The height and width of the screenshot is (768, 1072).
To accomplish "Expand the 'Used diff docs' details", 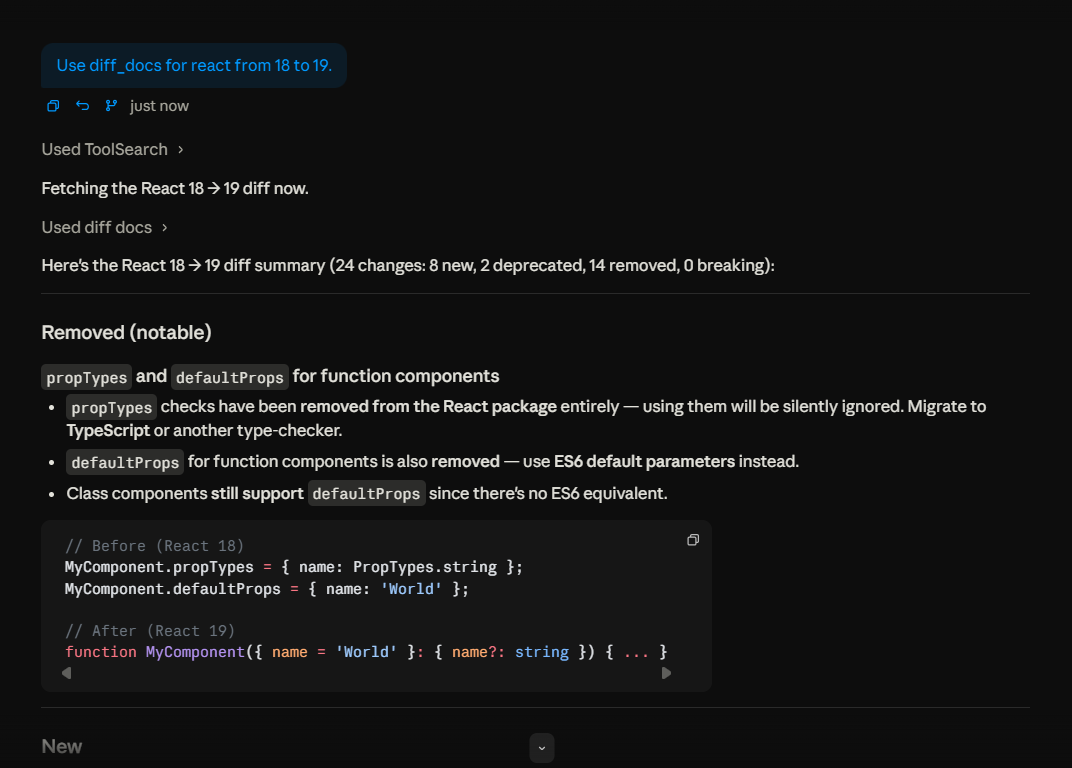I will coord(105,227).
